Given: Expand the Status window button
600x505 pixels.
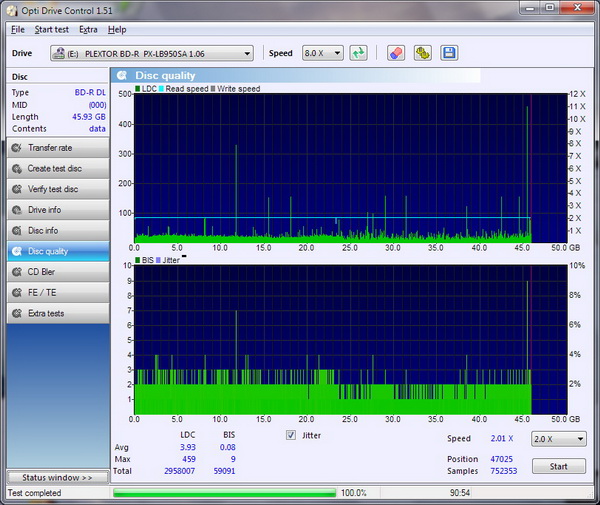Looking at the screenshot, I should click(57, 477).
